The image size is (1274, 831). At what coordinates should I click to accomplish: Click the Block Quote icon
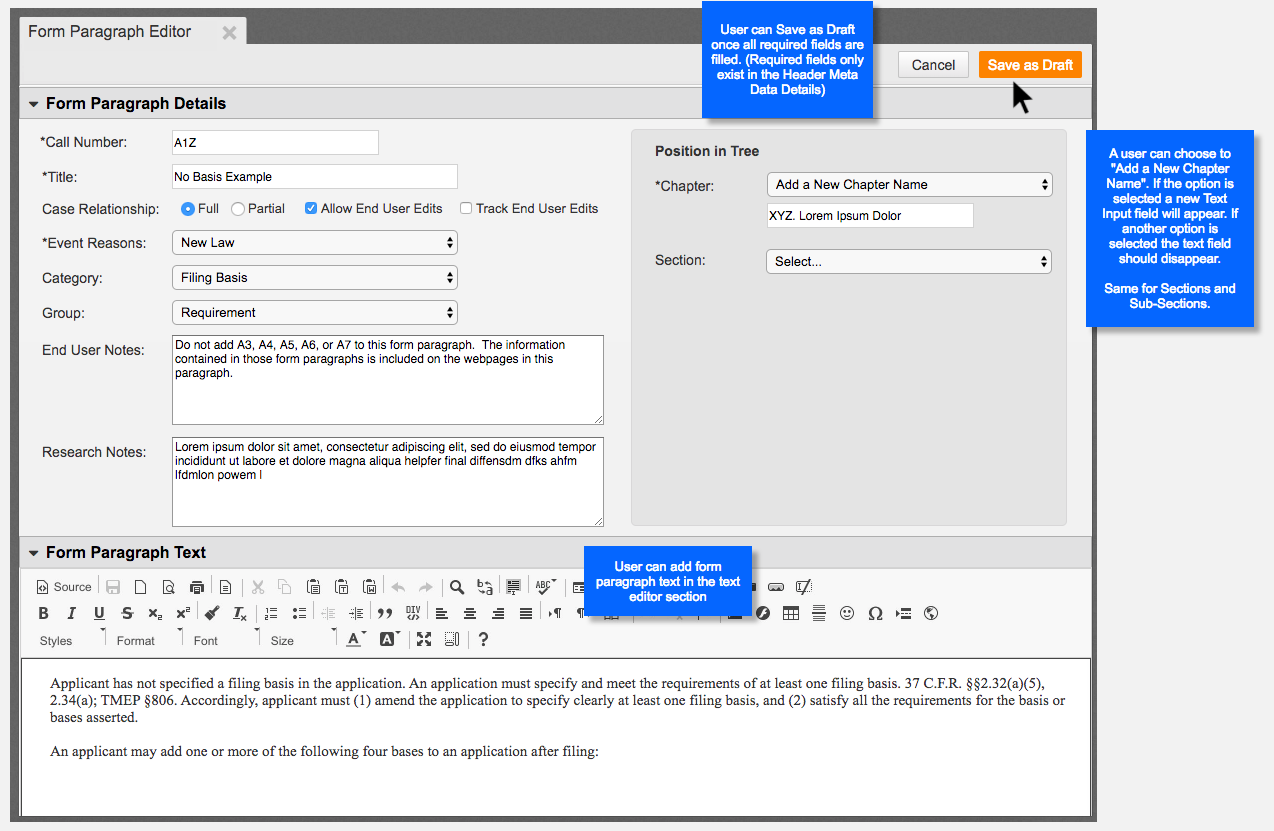click(384, 613)
